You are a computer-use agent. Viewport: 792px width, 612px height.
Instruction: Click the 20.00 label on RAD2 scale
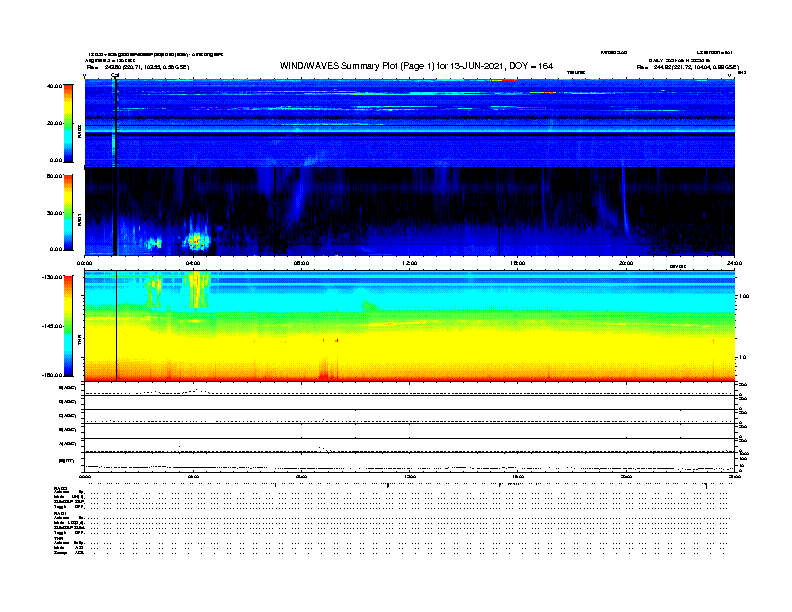[x=54, y=123]
